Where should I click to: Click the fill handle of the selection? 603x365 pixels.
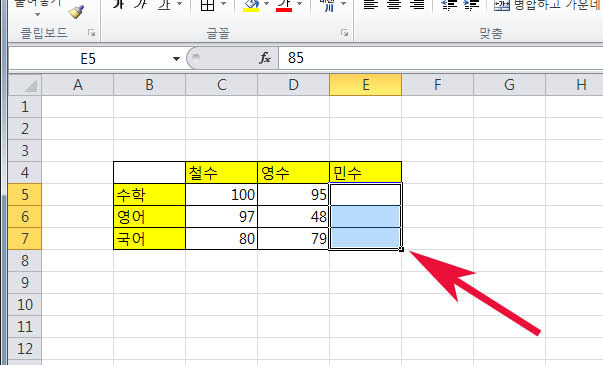pos(401,250)
